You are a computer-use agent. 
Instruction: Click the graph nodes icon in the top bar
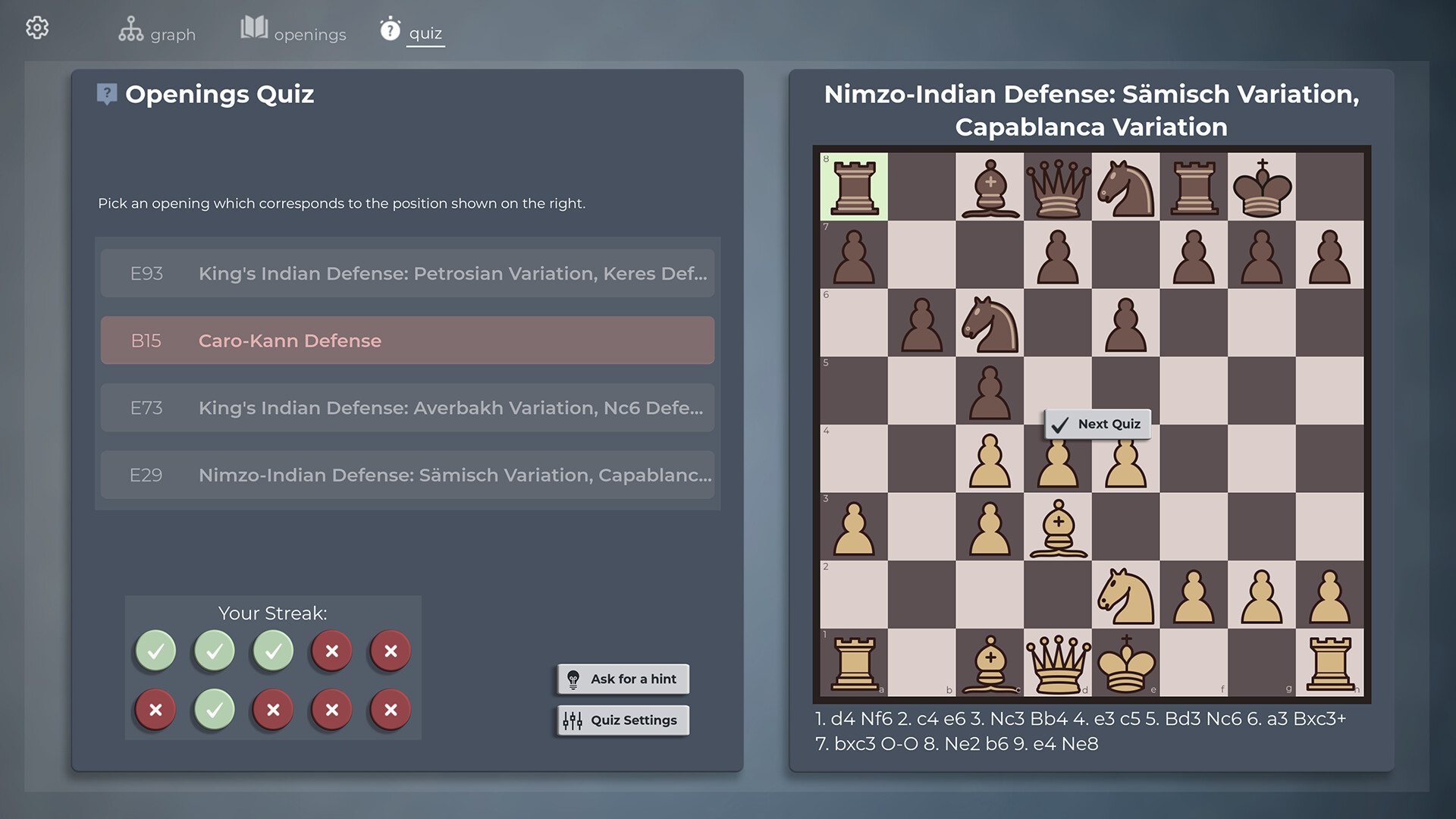(x=130, y=27)
